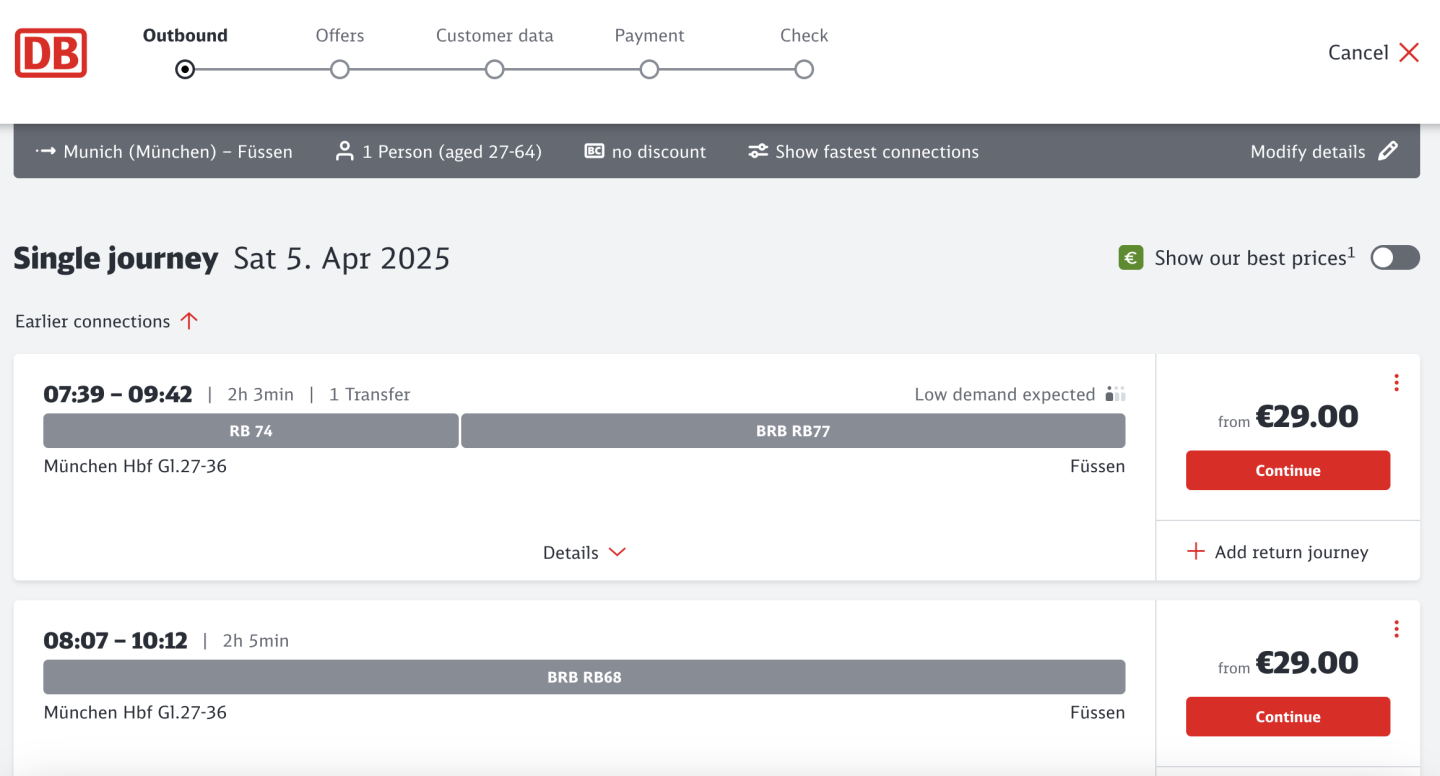Click the pencil icon beside Modify details
The width and height of the screenshot is (1440, 776).
pyautogui.click(x=1388, y=152)
